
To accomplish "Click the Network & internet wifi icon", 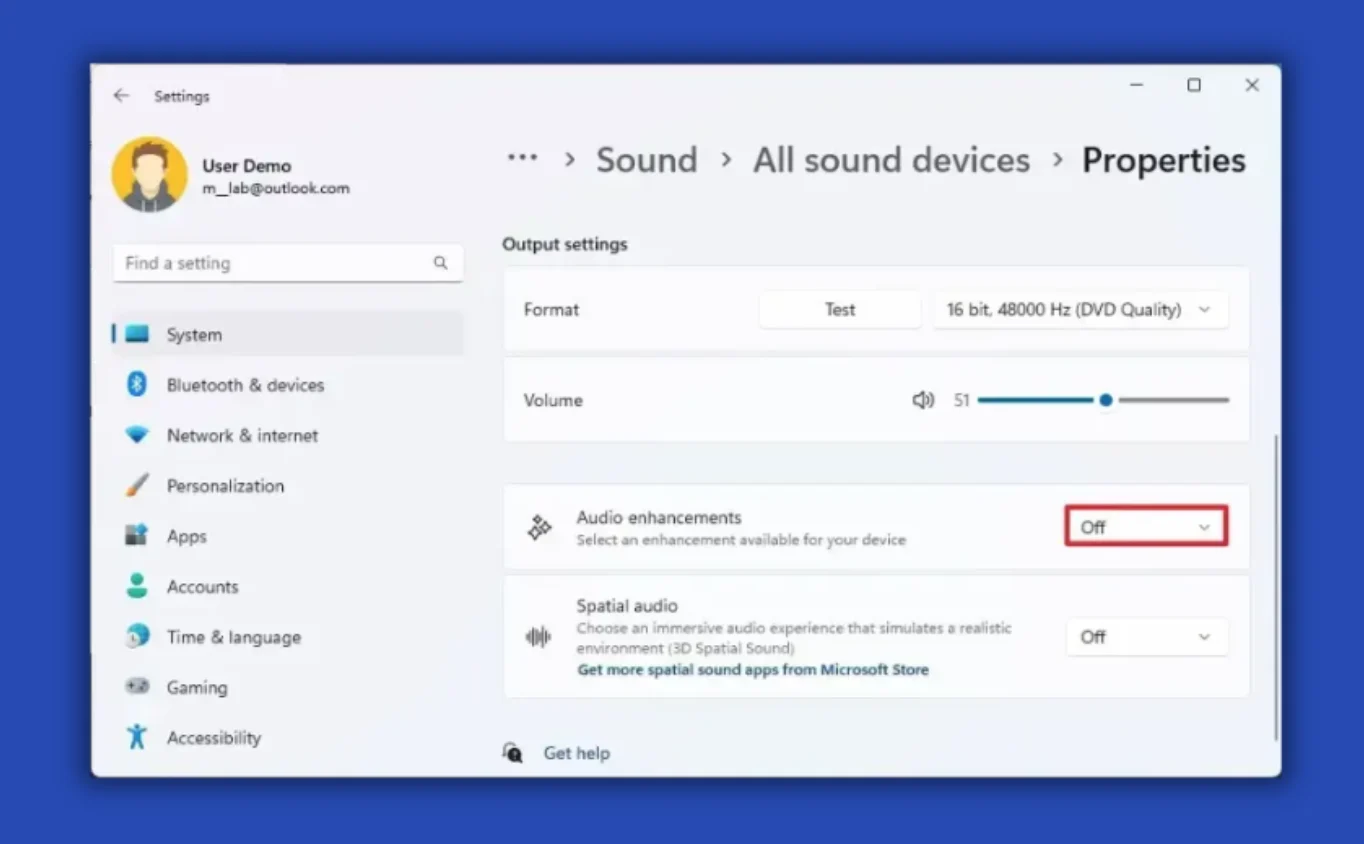I will 136,435.
